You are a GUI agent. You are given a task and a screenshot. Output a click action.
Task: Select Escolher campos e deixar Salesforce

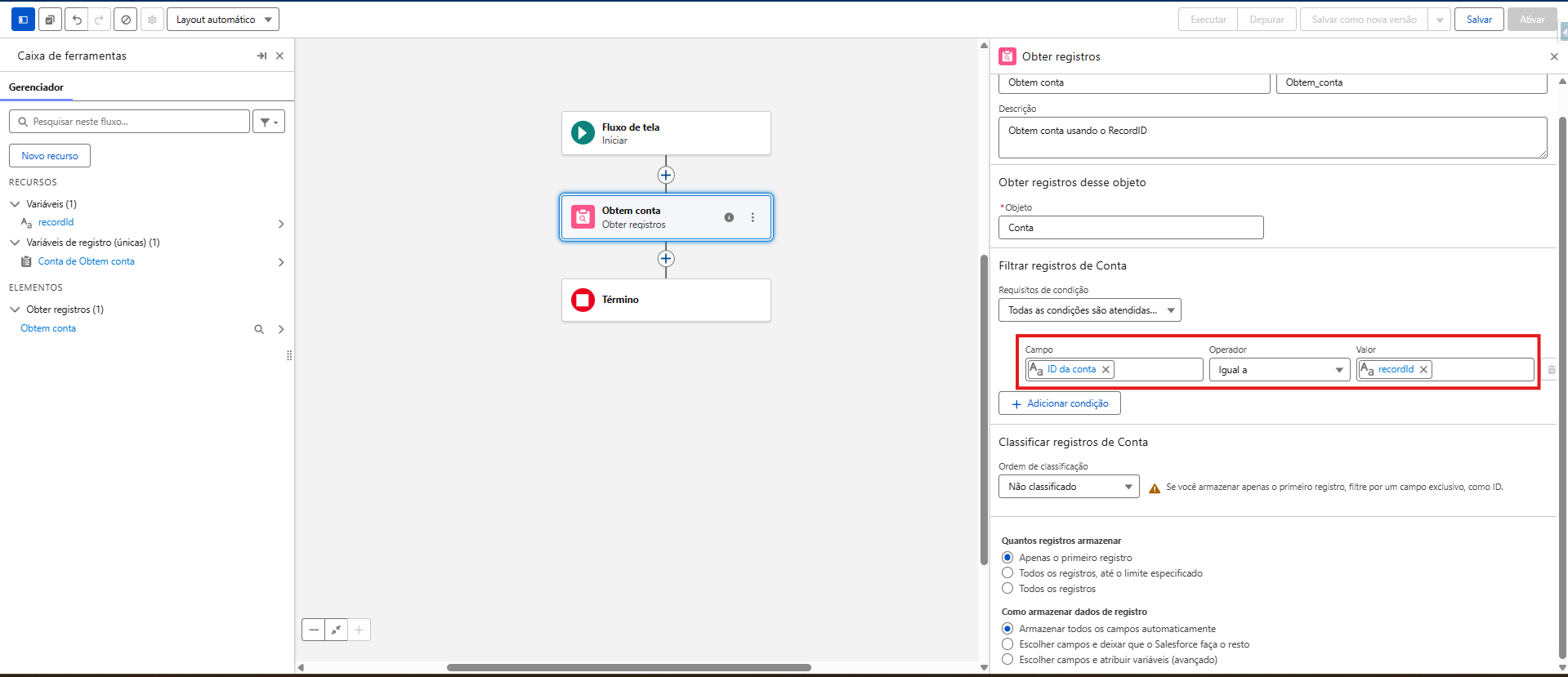(x=1007, y=644)
